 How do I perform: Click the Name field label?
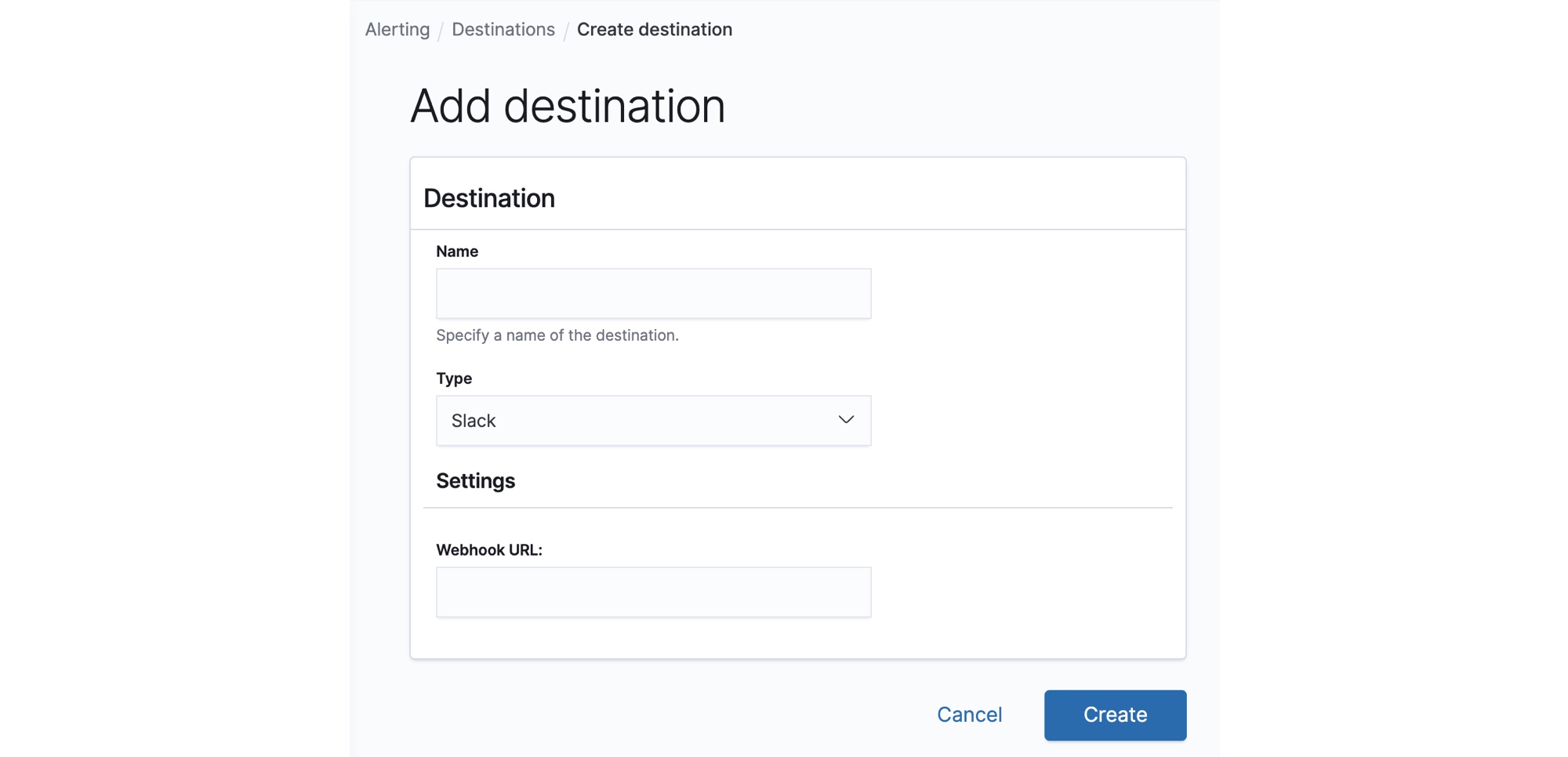tap(457, 252)
